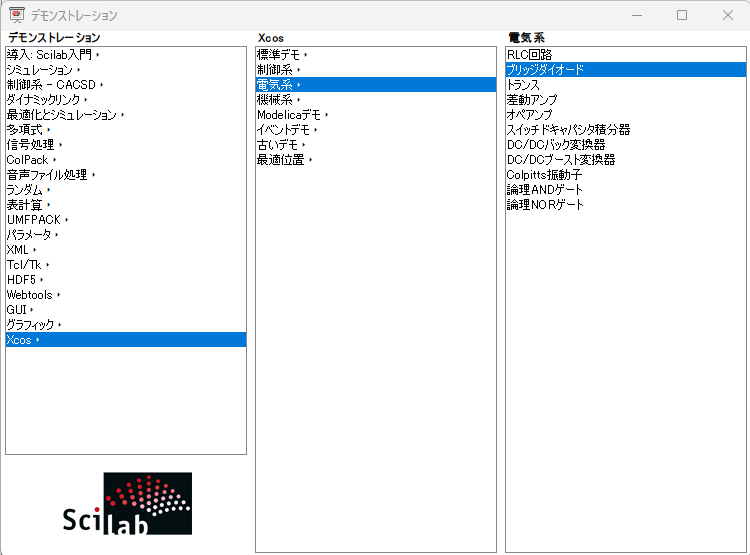Viewport: 750px width, 555px height.
Task: Select 制御系 in the Xcos list
Action: coord(376,70)
